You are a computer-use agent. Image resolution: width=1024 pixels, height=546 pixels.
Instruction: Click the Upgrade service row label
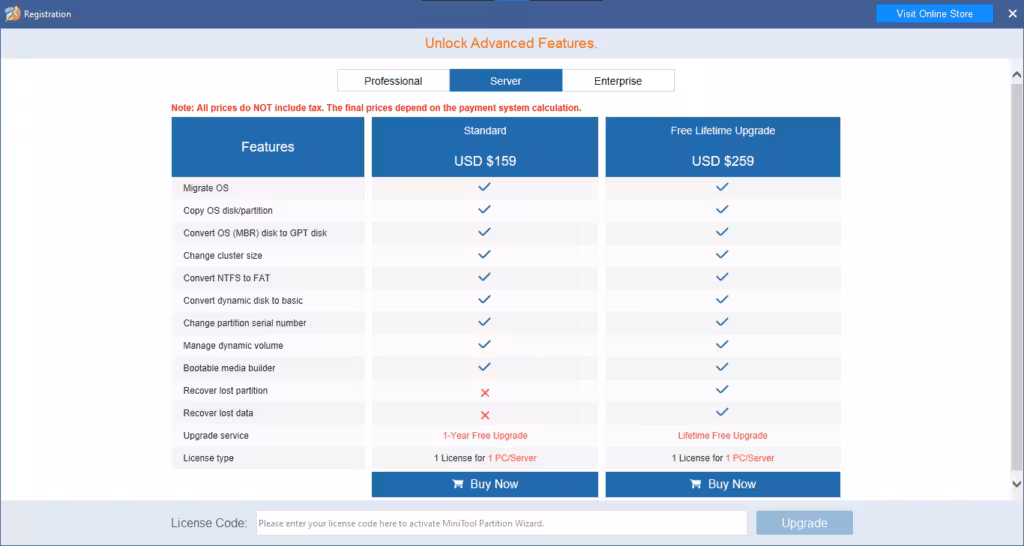pos(216,436)
